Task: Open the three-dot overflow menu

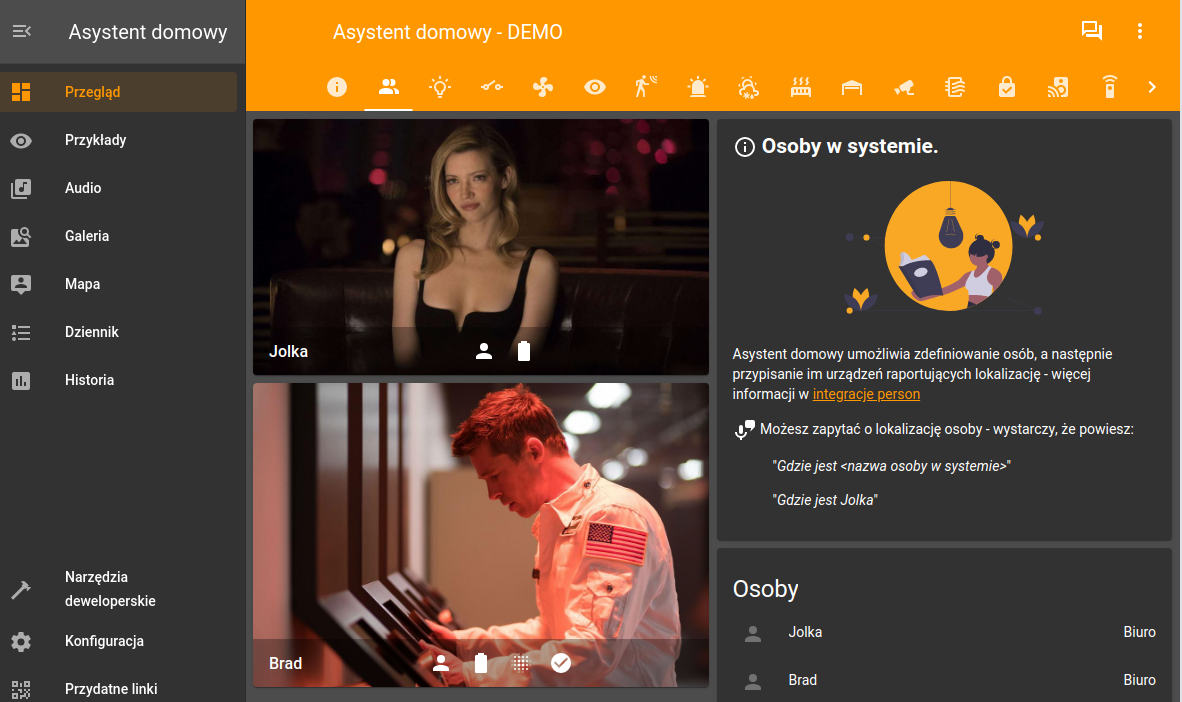Action: click(1140, 31)
